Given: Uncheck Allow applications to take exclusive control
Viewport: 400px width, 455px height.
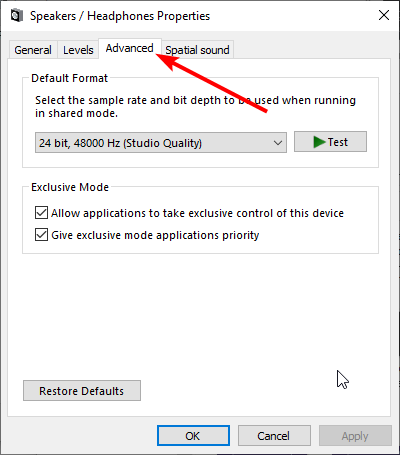Looking at the screenshot, I should [x=41, y=213].
